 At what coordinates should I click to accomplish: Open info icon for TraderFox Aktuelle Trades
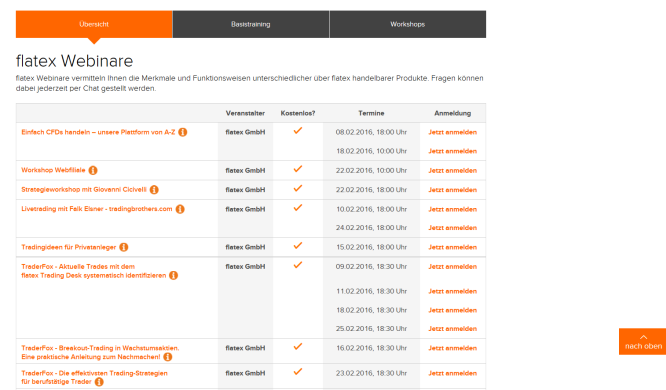pos(173,275)
